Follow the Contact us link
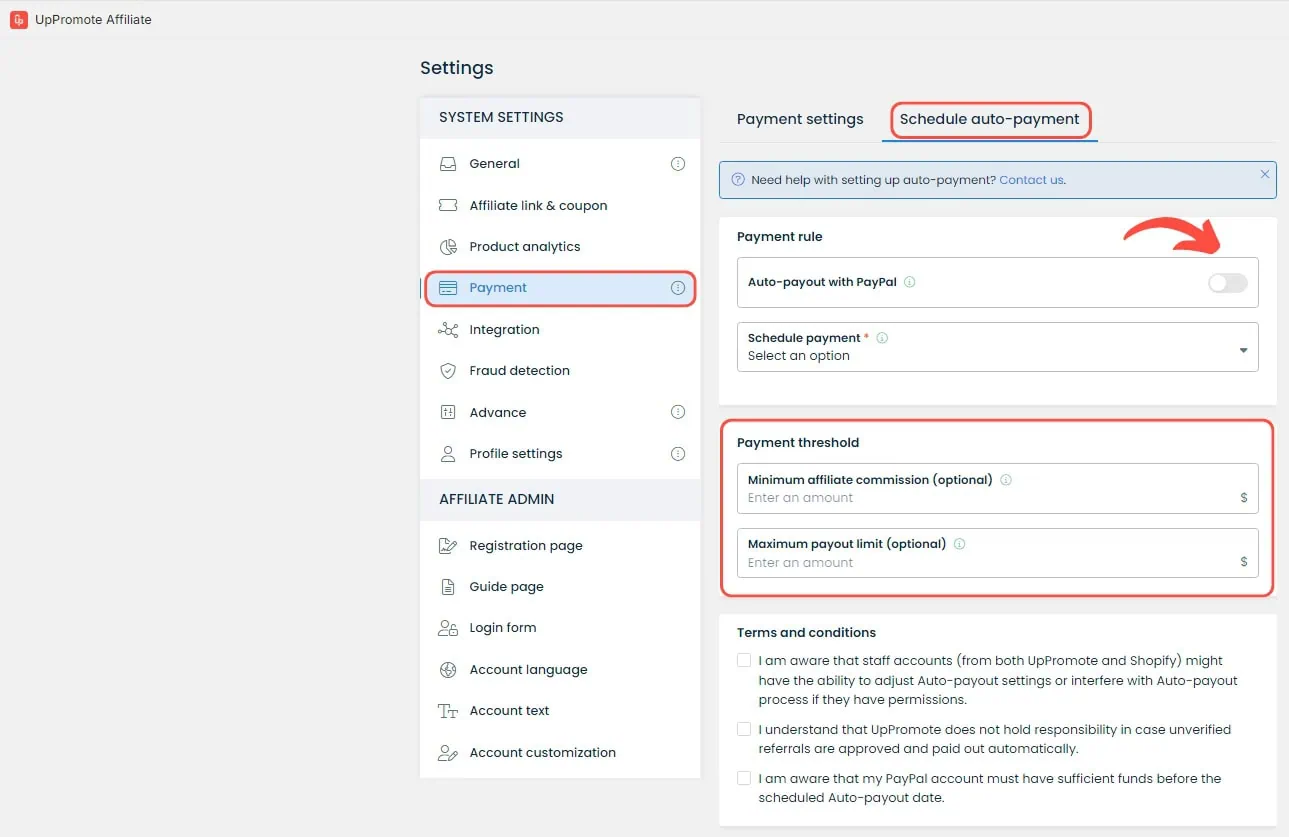The height and width of the screenshot is (837, 1289). click(1031, 180)
